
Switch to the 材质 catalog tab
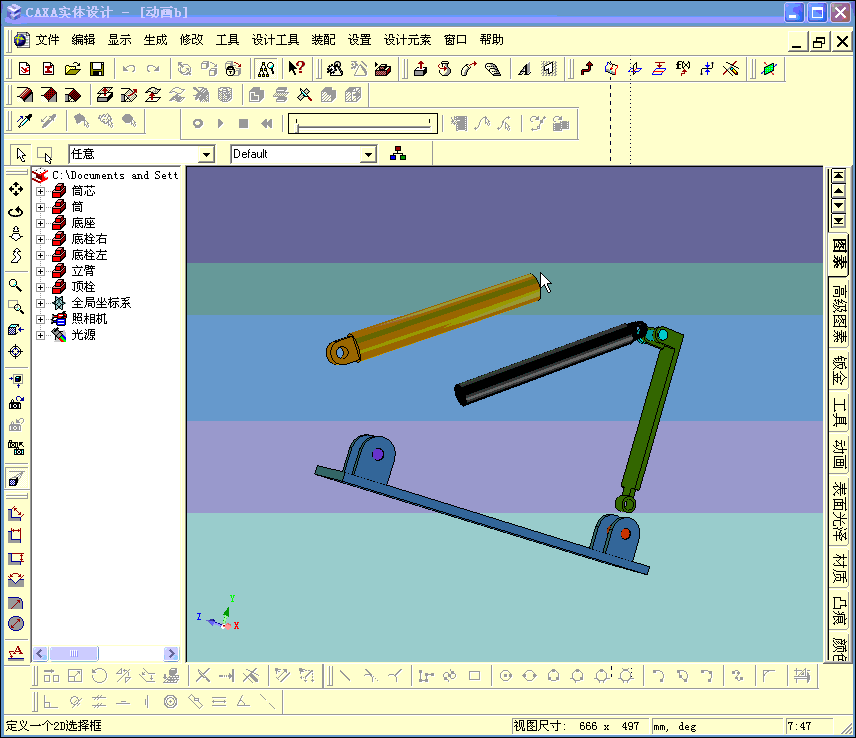(839, 568)
